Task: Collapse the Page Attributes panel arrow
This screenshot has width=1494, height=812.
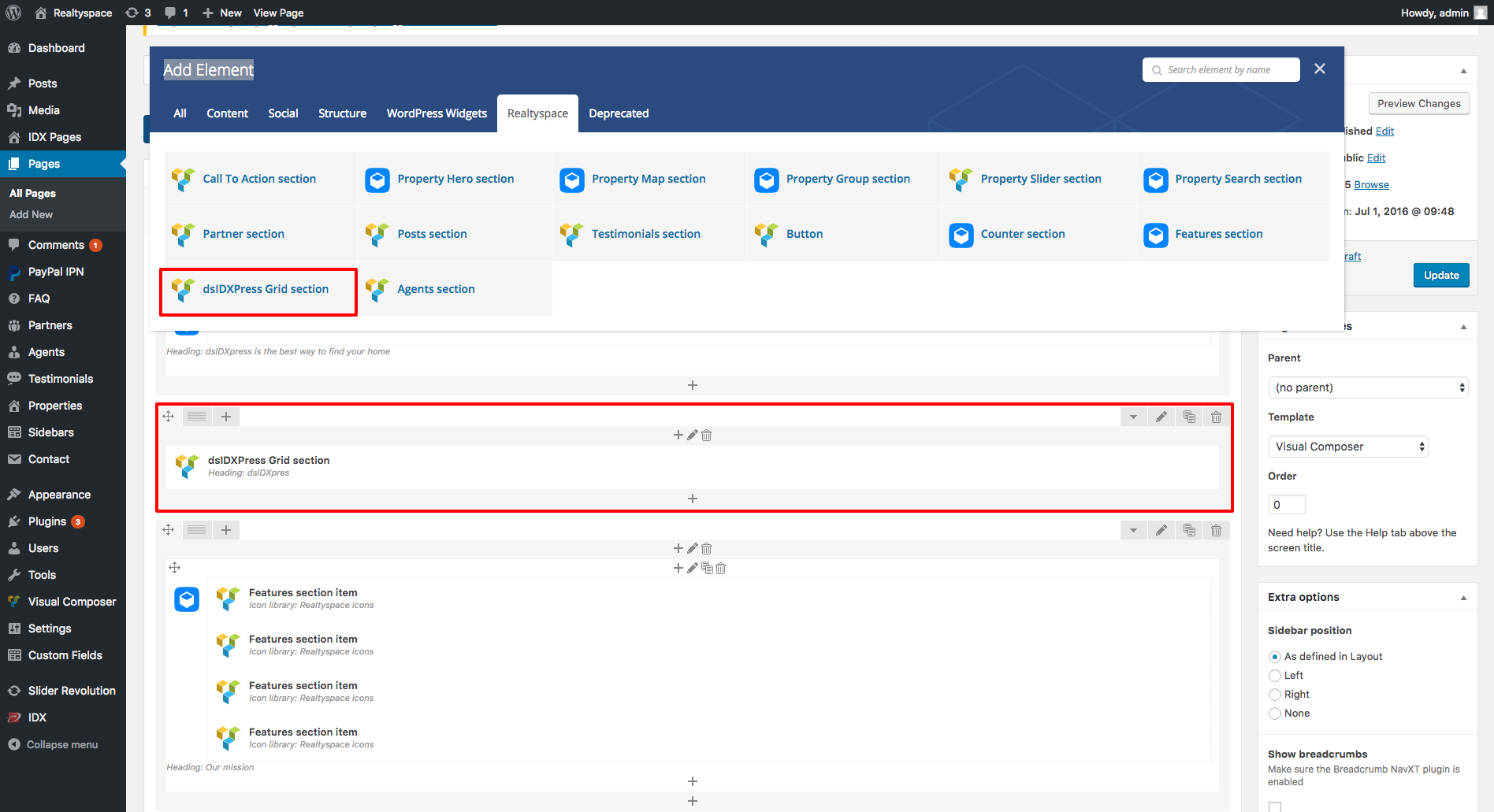Action: (x=1463, y=327)
